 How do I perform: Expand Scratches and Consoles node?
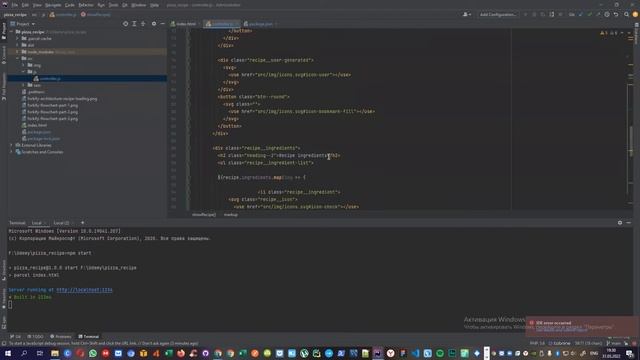coord(12,152)
